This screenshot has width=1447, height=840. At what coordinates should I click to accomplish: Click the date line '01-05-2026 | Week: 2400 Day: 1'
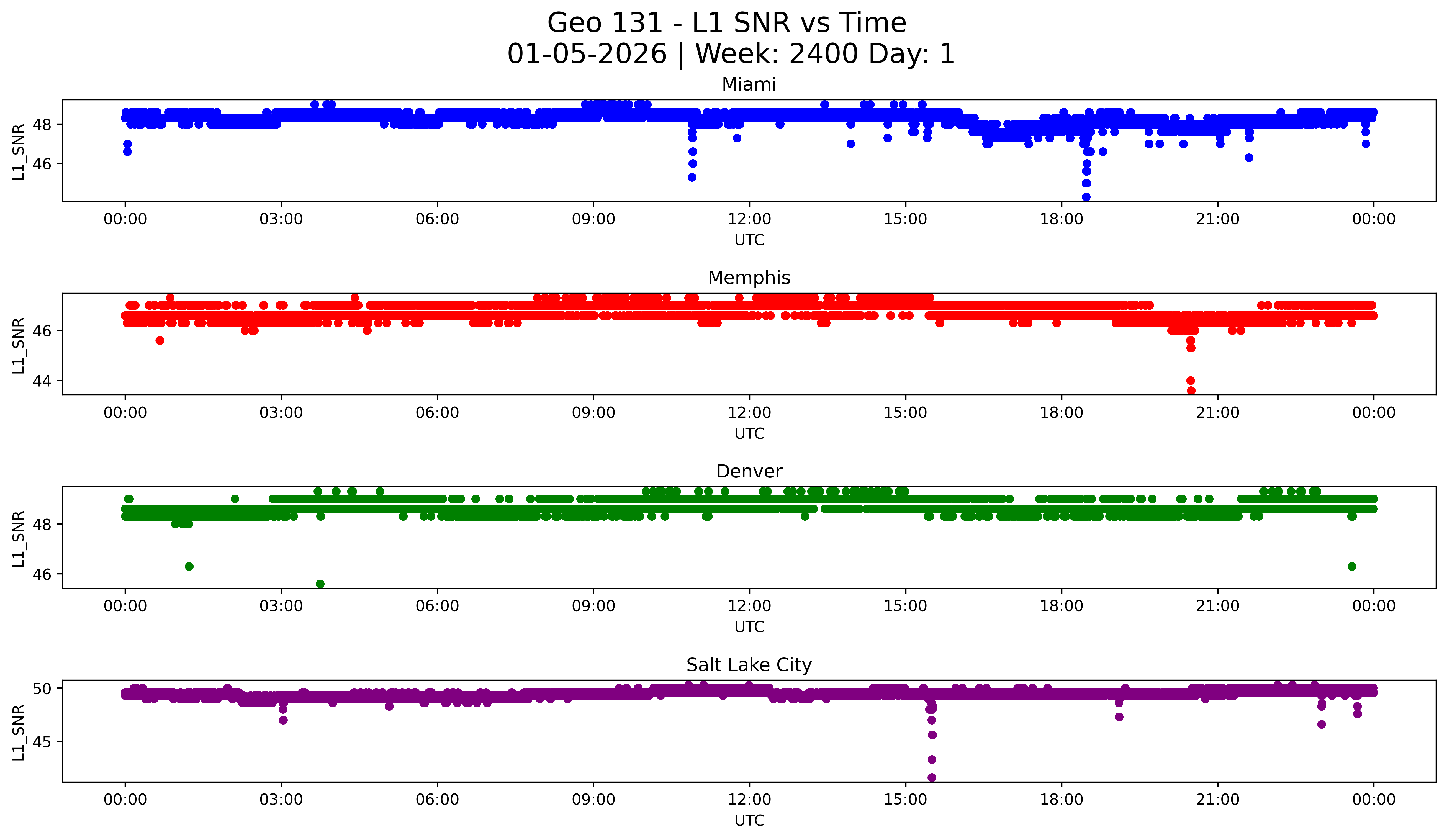click(730, 54)
